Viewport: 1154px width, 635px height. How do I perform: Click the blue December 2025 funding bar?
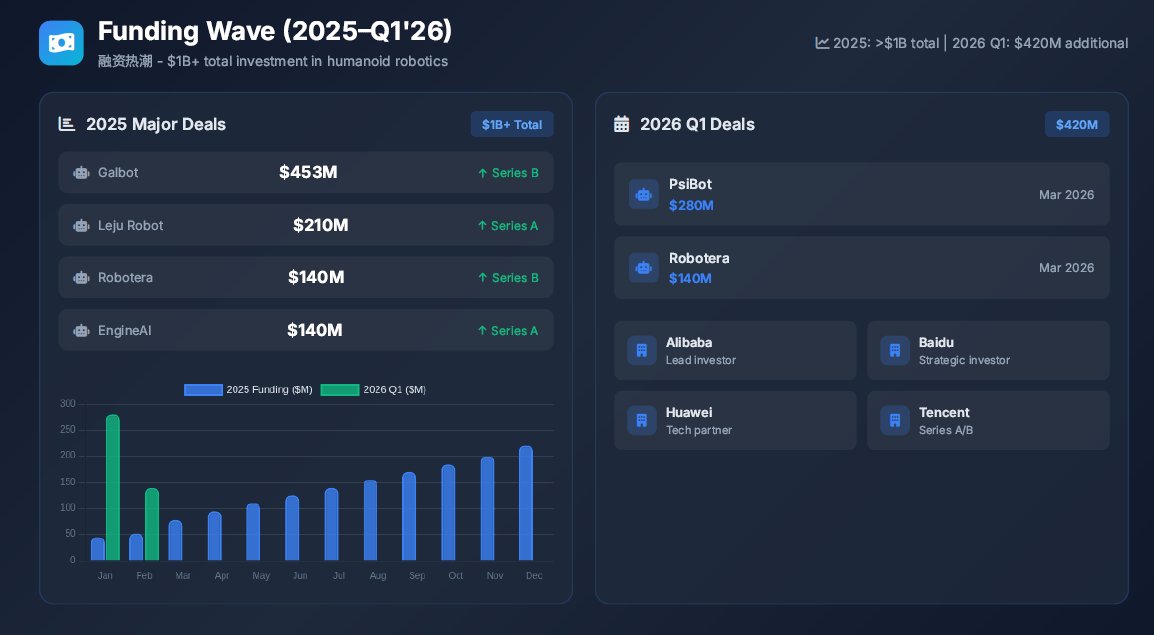coord(526,503)
